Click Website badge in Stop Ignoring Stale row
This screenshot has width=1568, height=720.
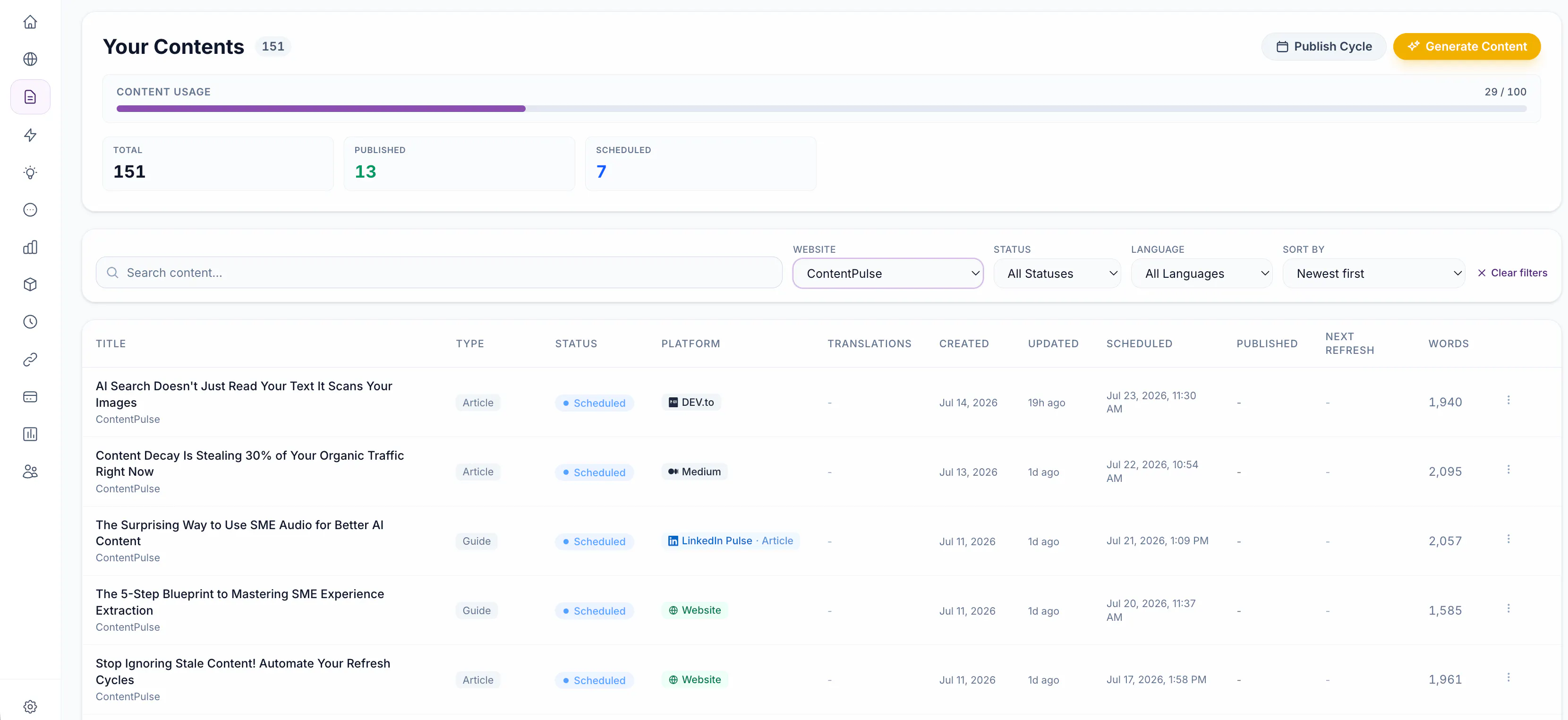pyautogui.click(x=695, y=680)
